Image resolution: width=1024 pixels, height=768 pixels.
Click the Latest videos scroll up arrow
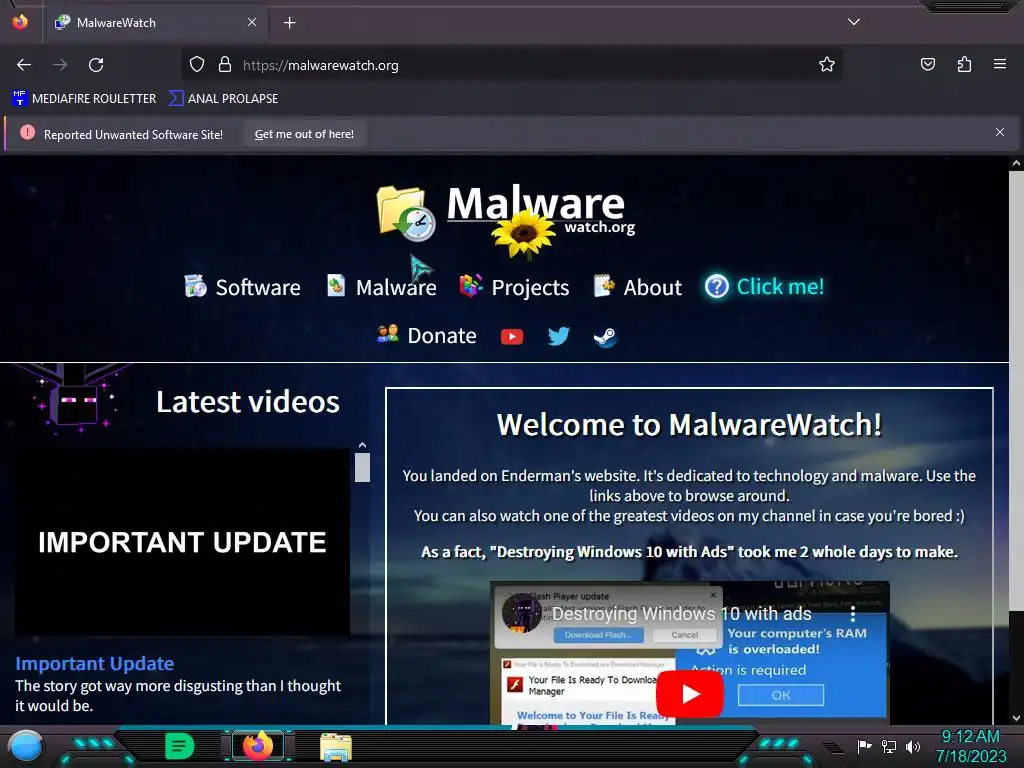click(x=362, y=445)
